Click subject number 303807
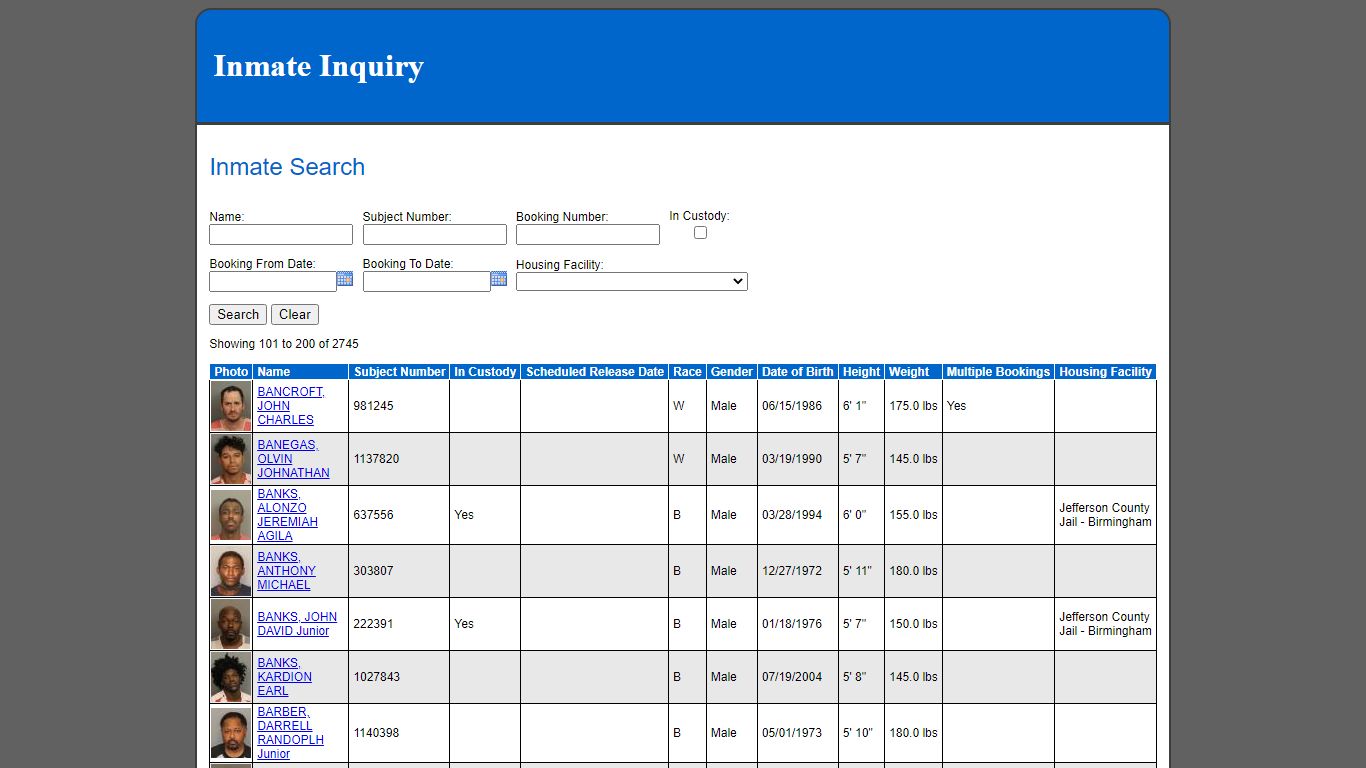The image size is (1366, 768). 373,571
